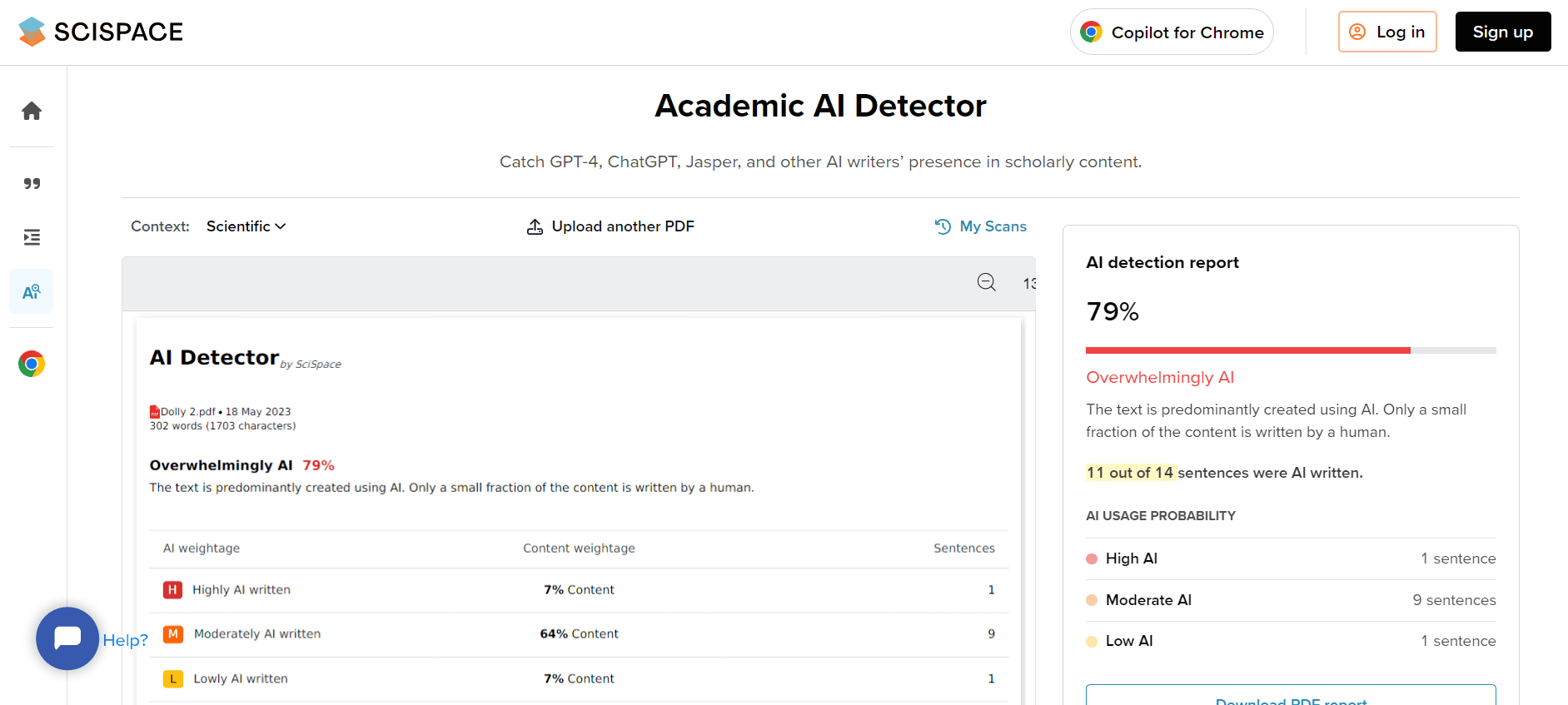1568x705 pixels.
Task: Click the 'Highly AI written' row label
Action: (241, 589)
